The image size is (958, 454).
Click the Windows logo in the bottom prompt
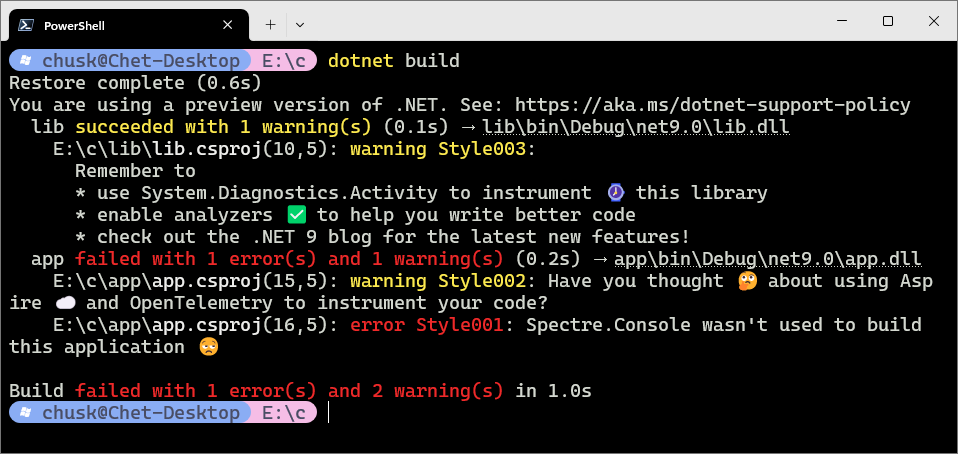click(25, 413)
